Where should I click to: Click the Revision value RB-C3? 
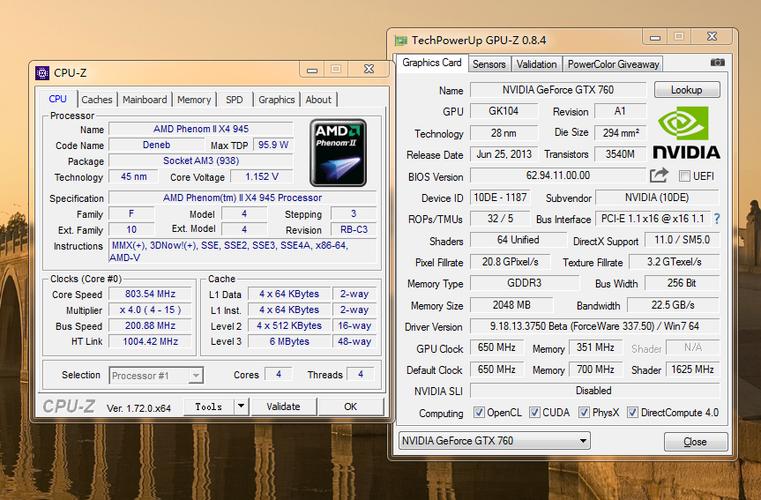coord(354,230)
